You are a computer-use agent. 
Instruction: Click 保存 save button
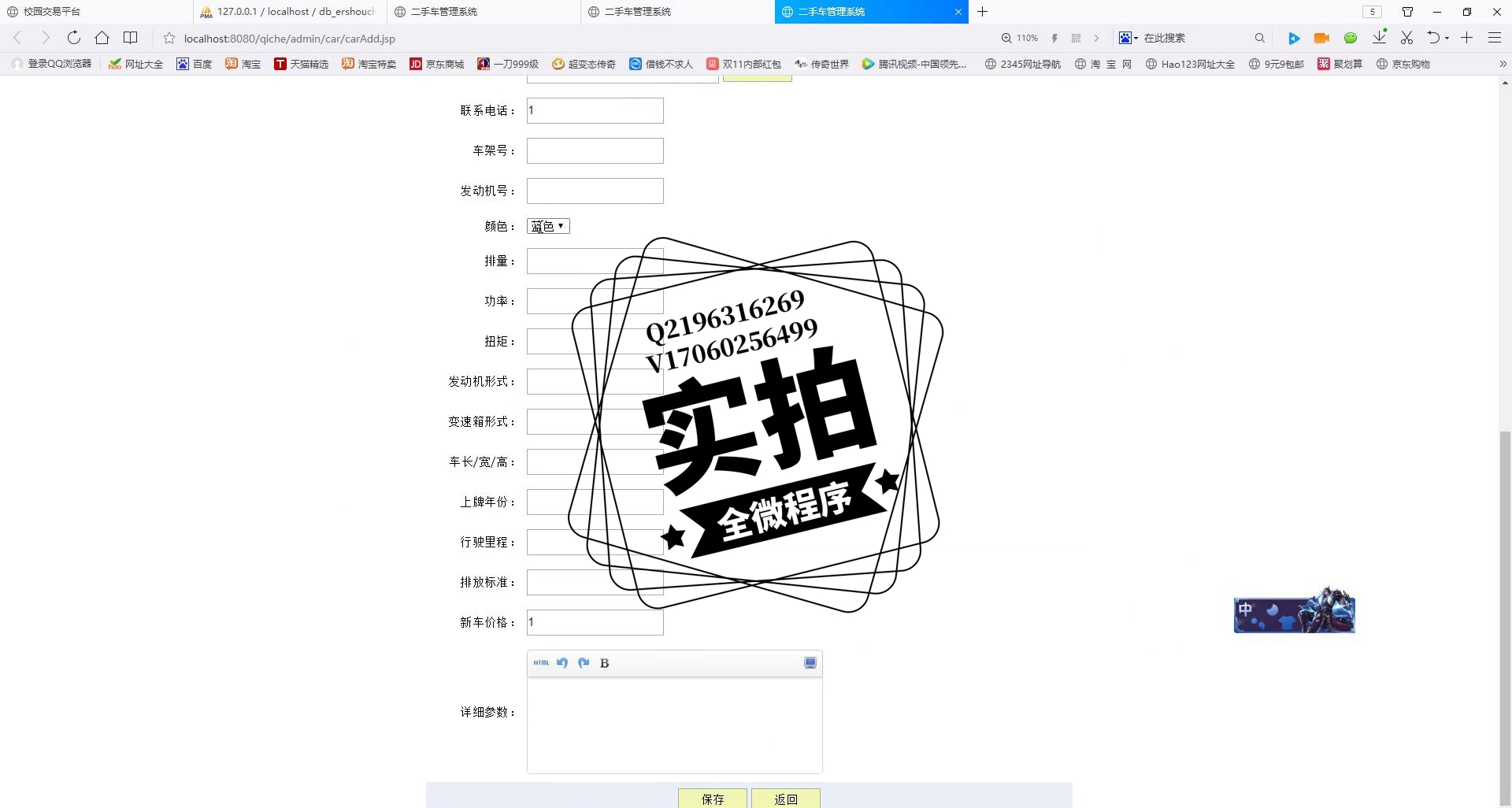(x=713, y=799)
